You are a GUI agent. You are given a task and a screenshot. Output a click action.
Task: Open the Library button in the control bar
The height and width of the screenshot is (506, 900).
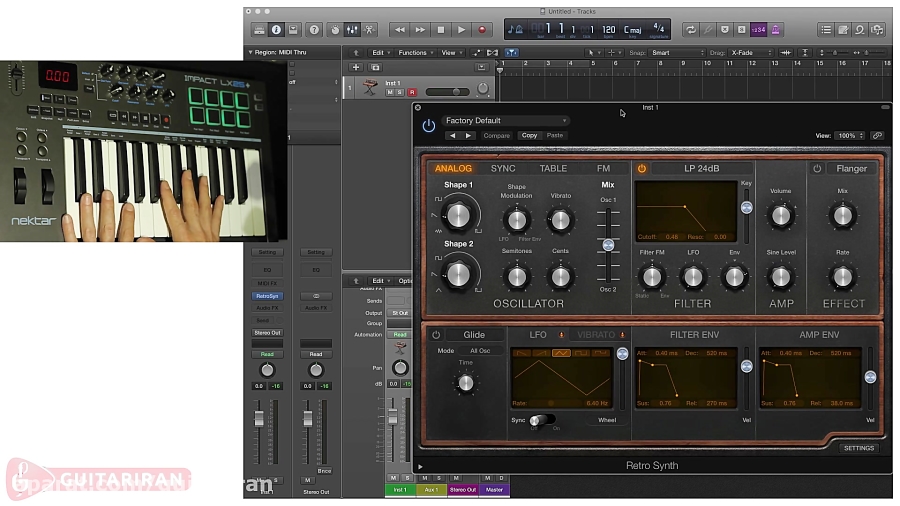pyautogui.click(x=259, y=30)
